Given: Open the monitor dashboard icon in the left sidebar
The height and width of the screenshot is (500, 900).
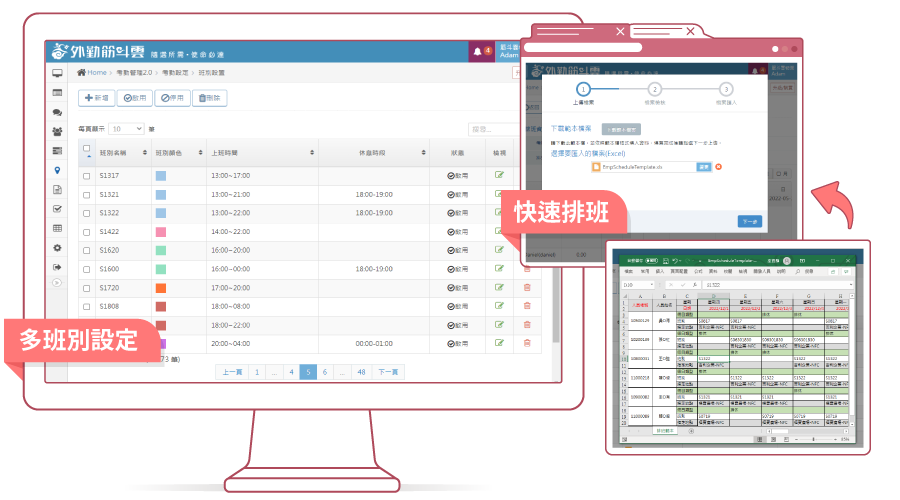Looking at the screenshot, I should pos(57,73).
